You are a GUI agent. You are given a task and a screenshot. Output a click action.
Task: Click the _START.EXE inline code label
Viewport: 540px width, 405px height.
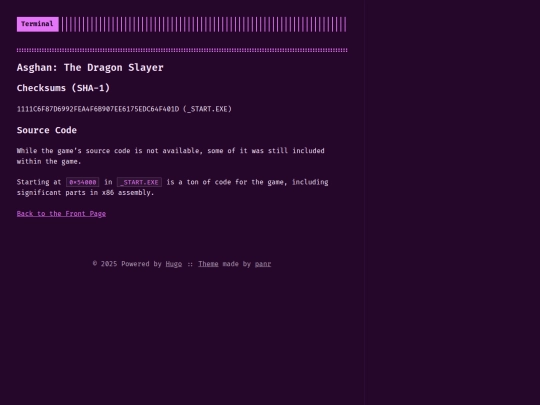tap(139, 182)
